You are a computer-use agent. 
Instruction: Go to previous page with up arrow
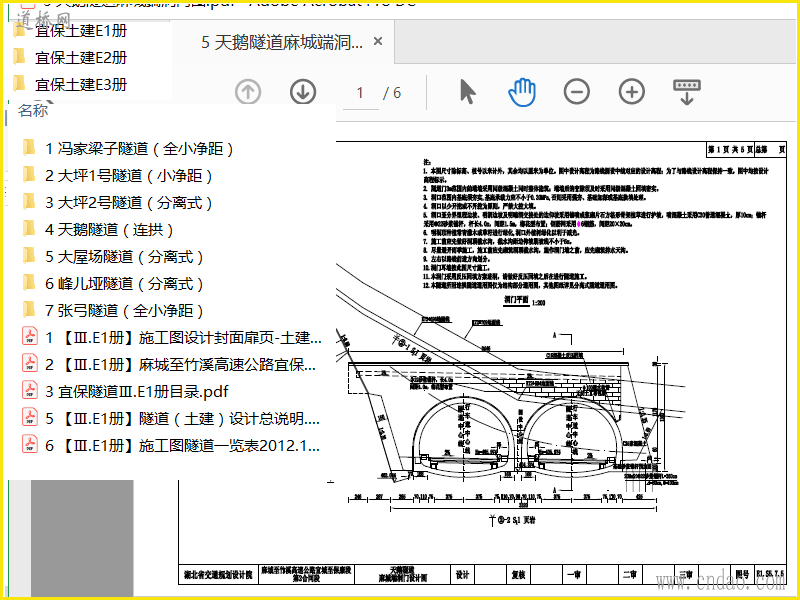pos(248,92)
